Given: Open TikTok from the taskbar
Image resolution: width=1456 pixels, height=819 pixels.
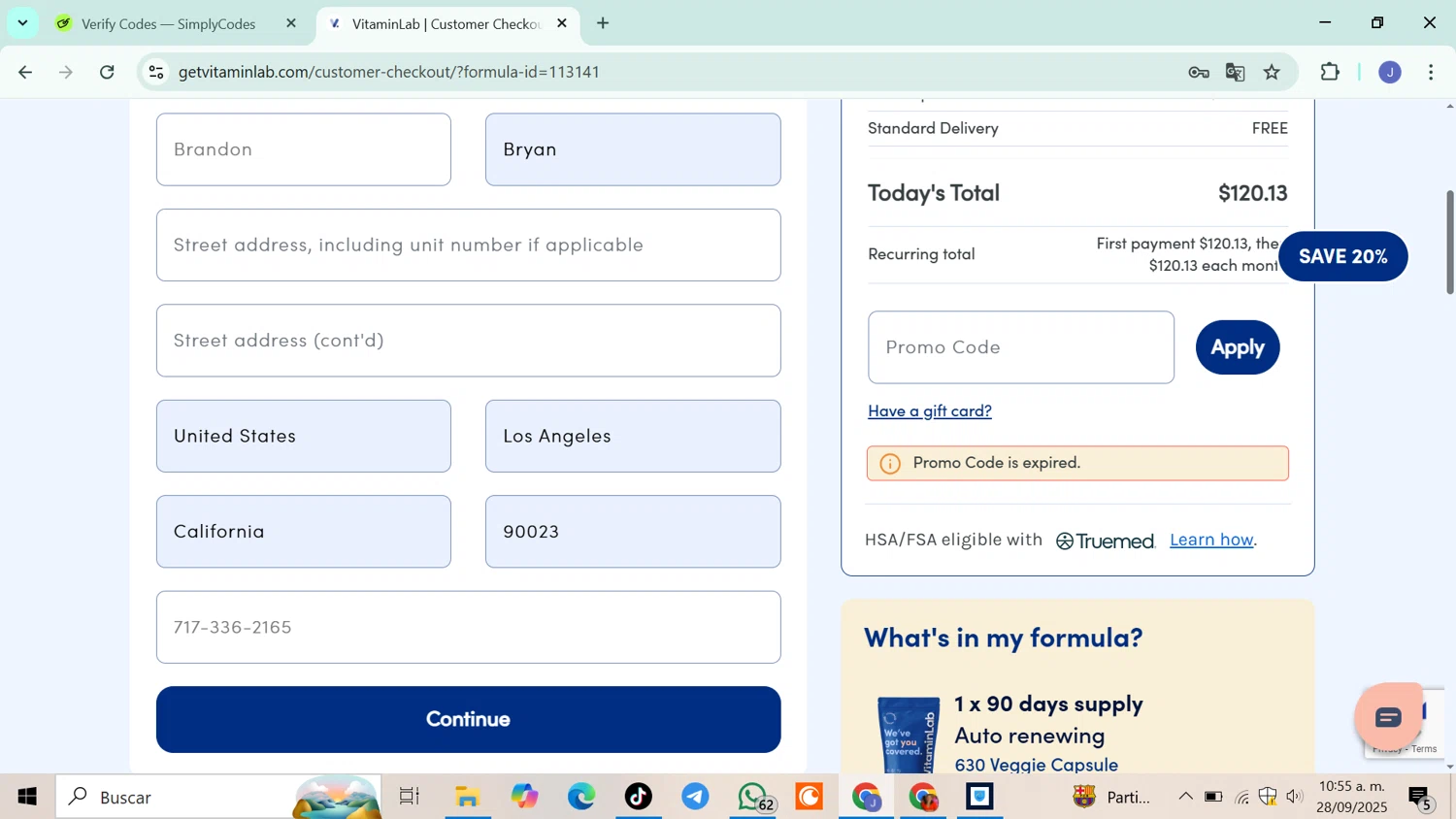Looking at the screenshot, I should (x=639, y=797).
